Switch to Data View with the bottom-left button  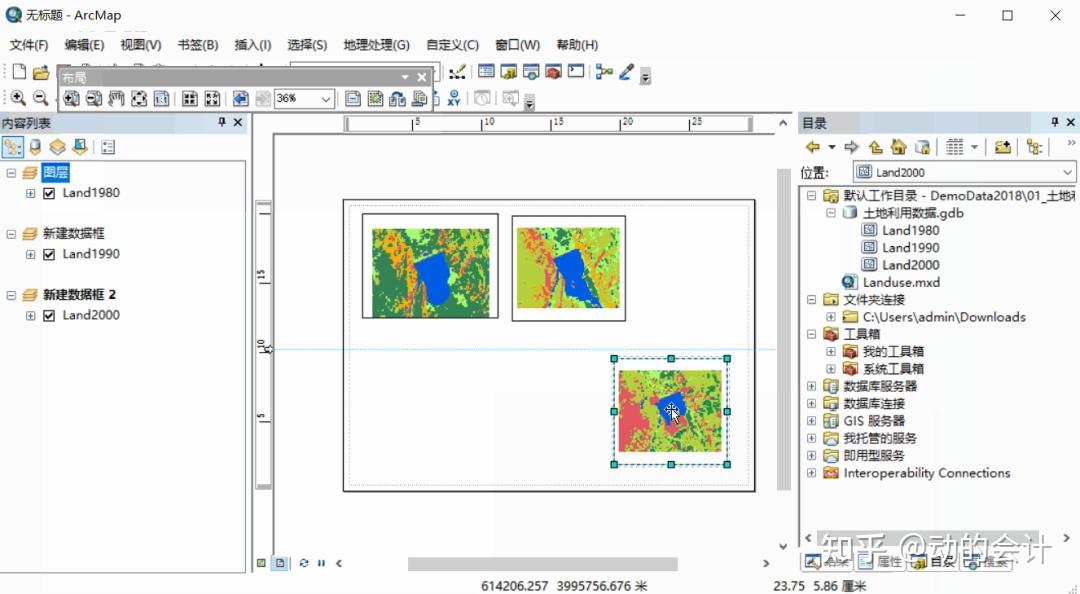(x=261, y=562)
